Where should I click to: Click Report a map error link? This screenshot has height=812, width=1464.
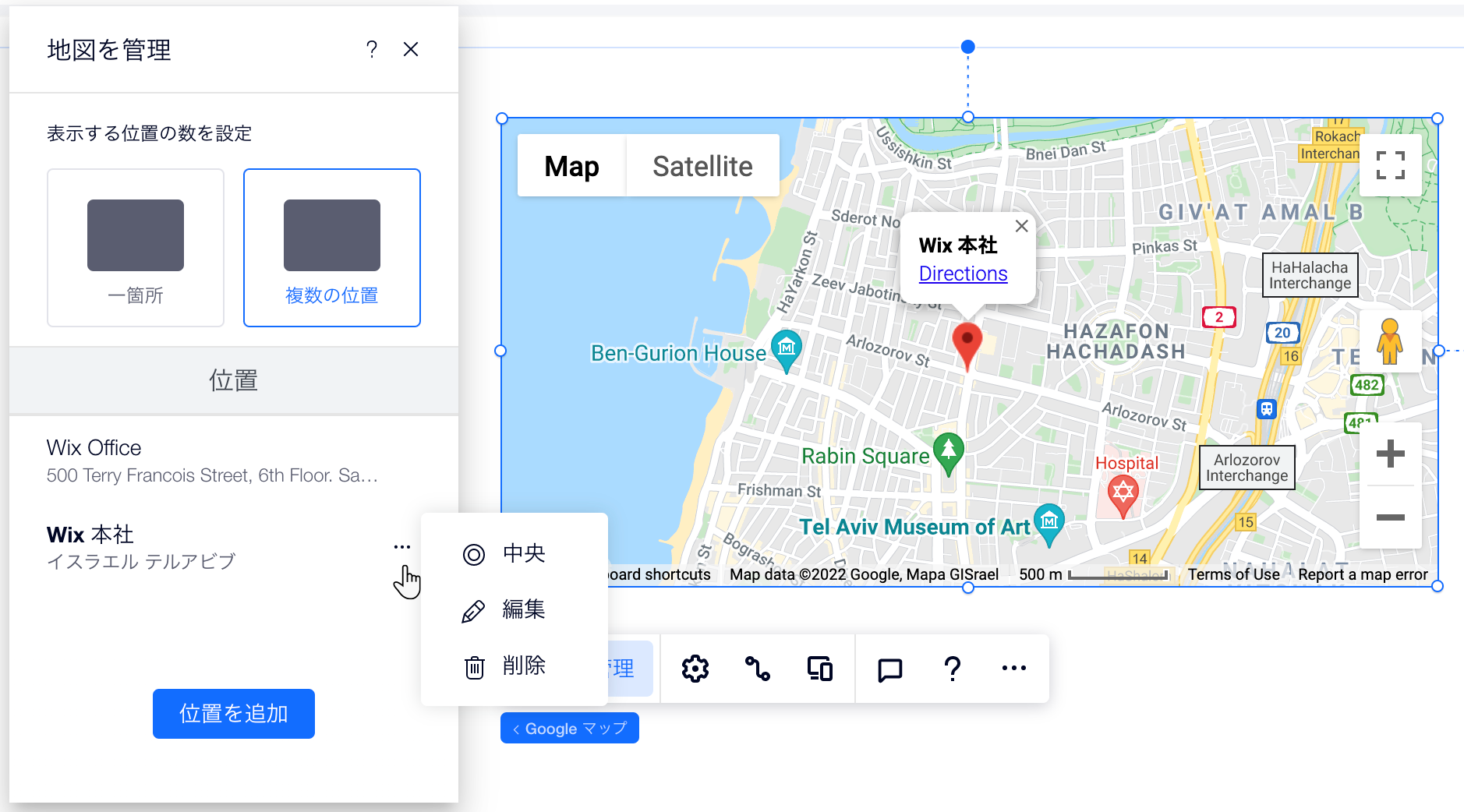point(1363,574)
